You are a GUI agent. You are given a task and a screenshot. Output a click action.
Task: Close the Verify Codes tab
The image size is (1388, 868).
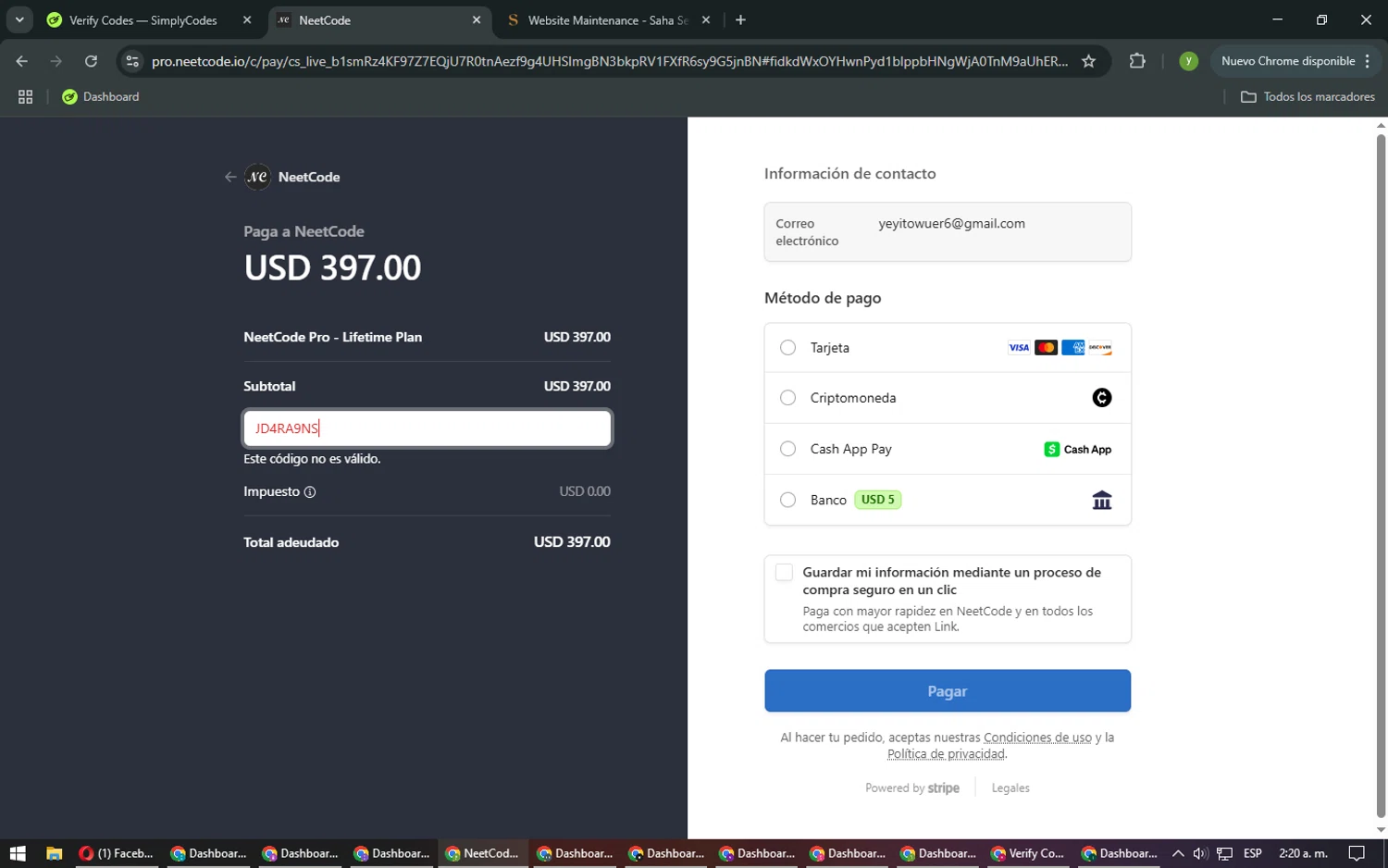click(x=247, y=20)
